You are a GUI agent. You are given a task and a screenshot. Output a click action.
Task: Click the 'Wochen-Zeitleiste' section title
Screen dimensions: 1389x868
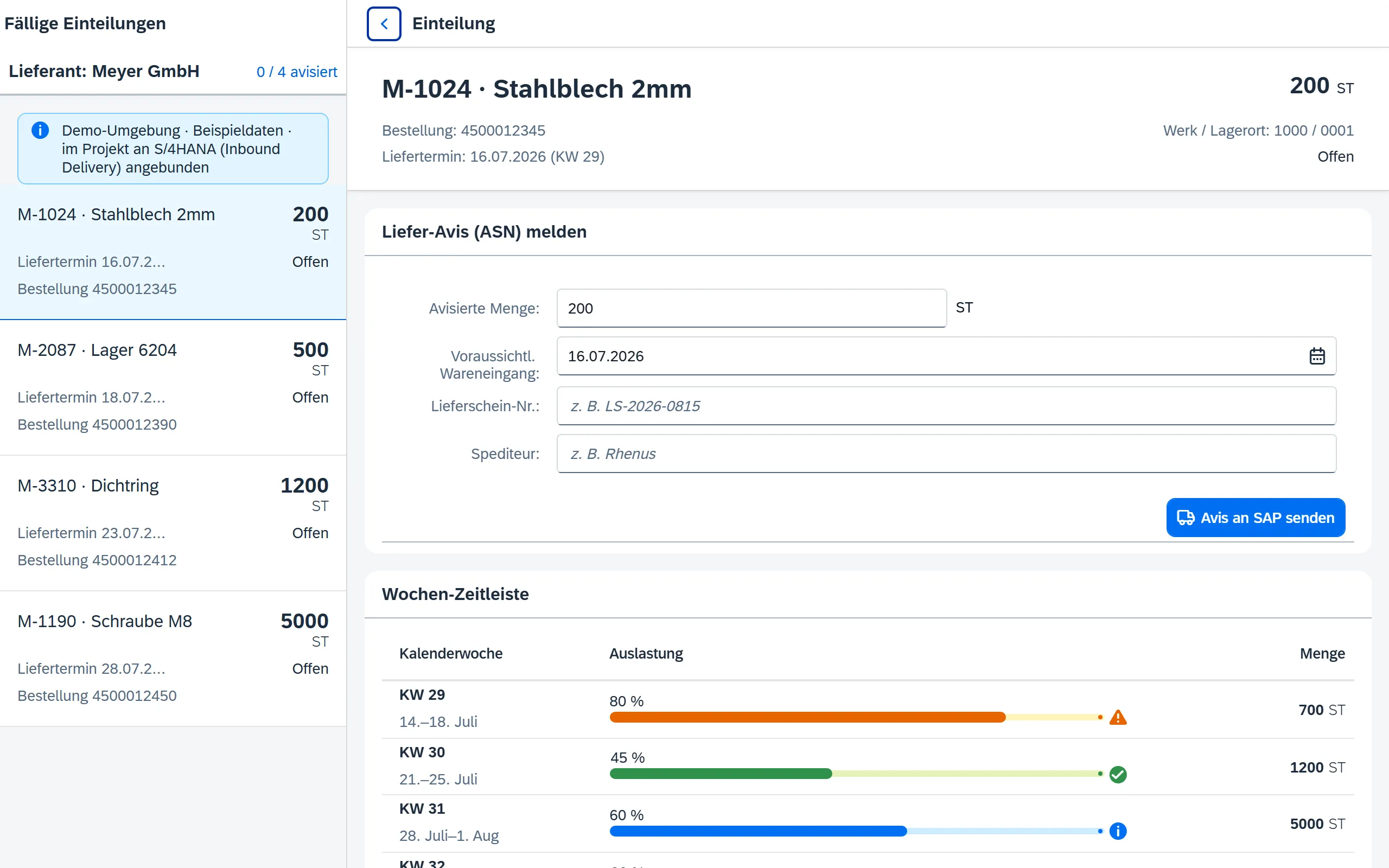click(455, 594)
